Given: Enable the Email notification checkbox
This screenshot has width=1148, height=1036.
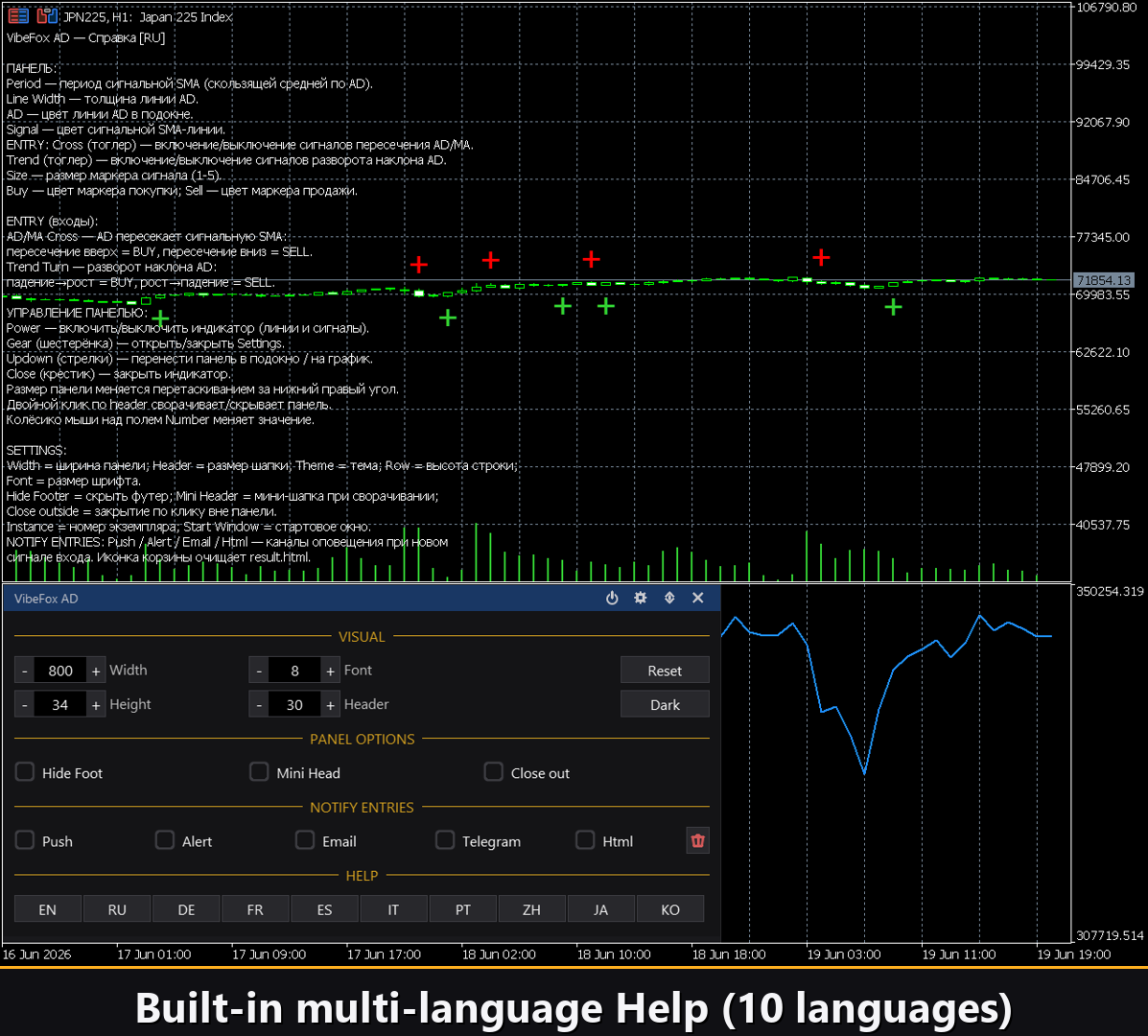Looking at the screenshot, I should 305,839.
